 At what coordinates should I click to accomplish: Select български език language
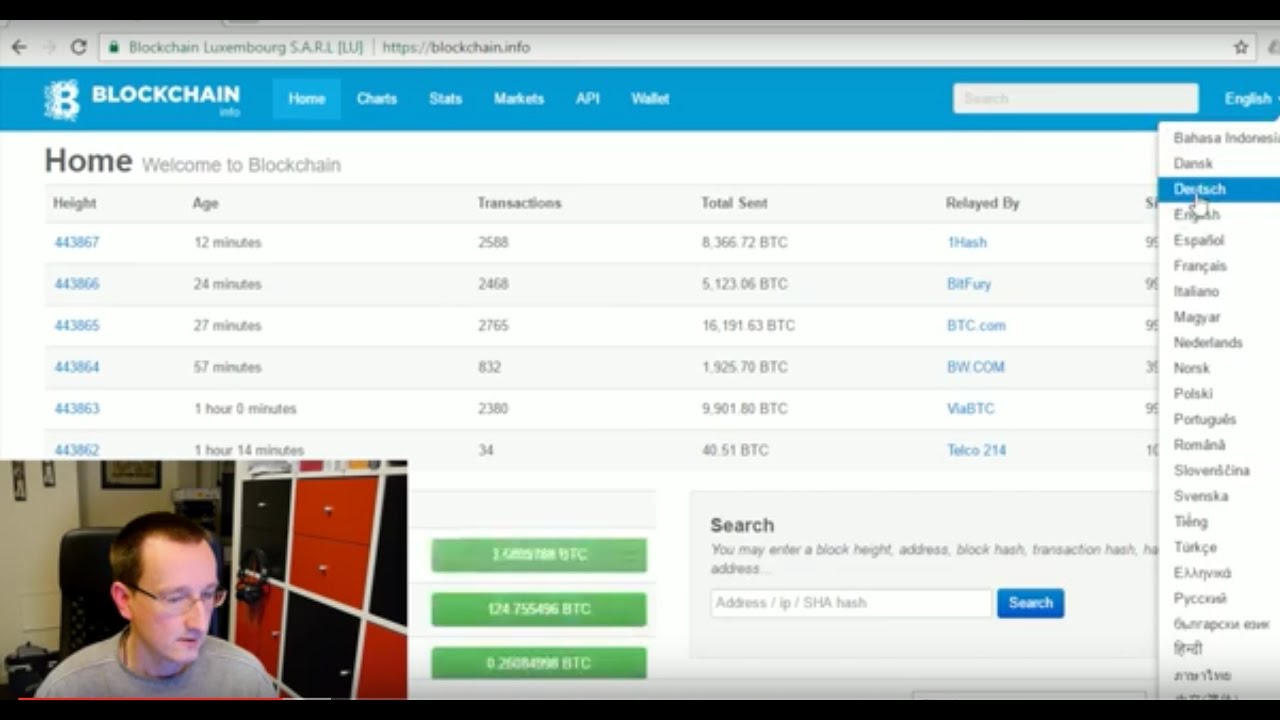coord(1219,624)
